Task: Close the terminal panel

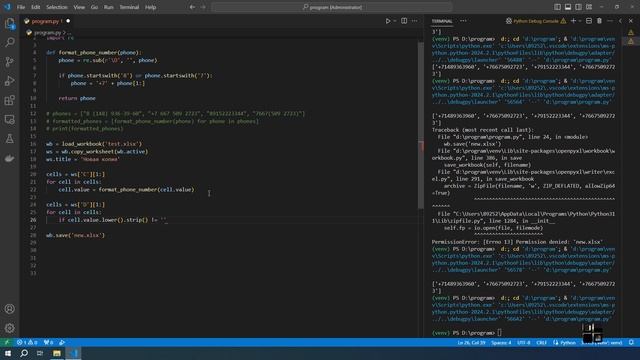Action: 631,21
